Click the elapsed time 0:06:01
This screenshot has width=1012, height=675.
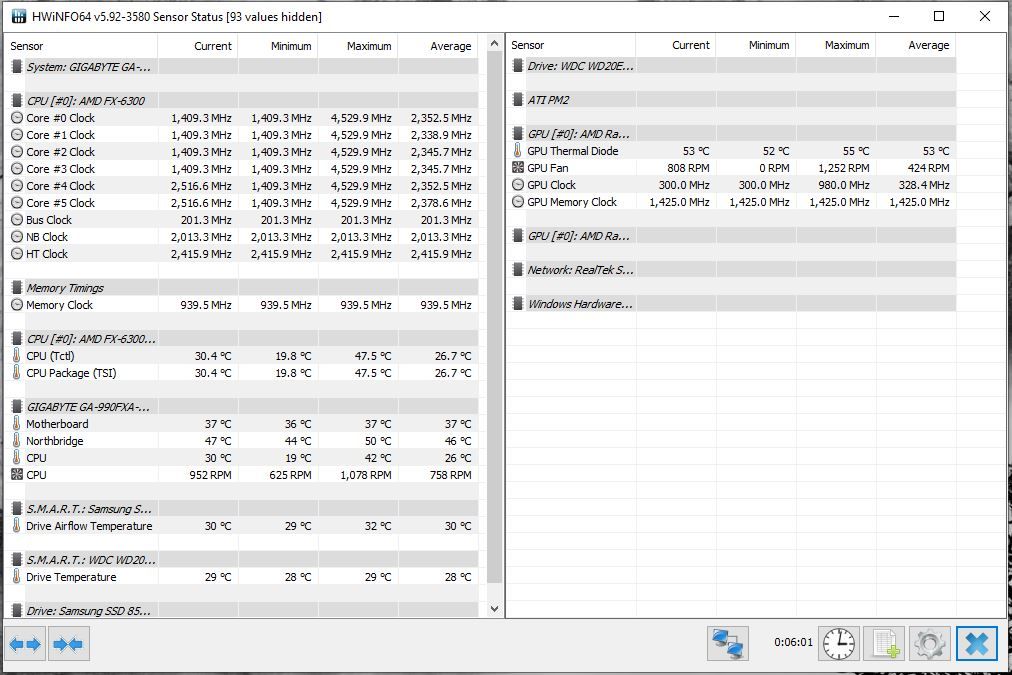793,642
